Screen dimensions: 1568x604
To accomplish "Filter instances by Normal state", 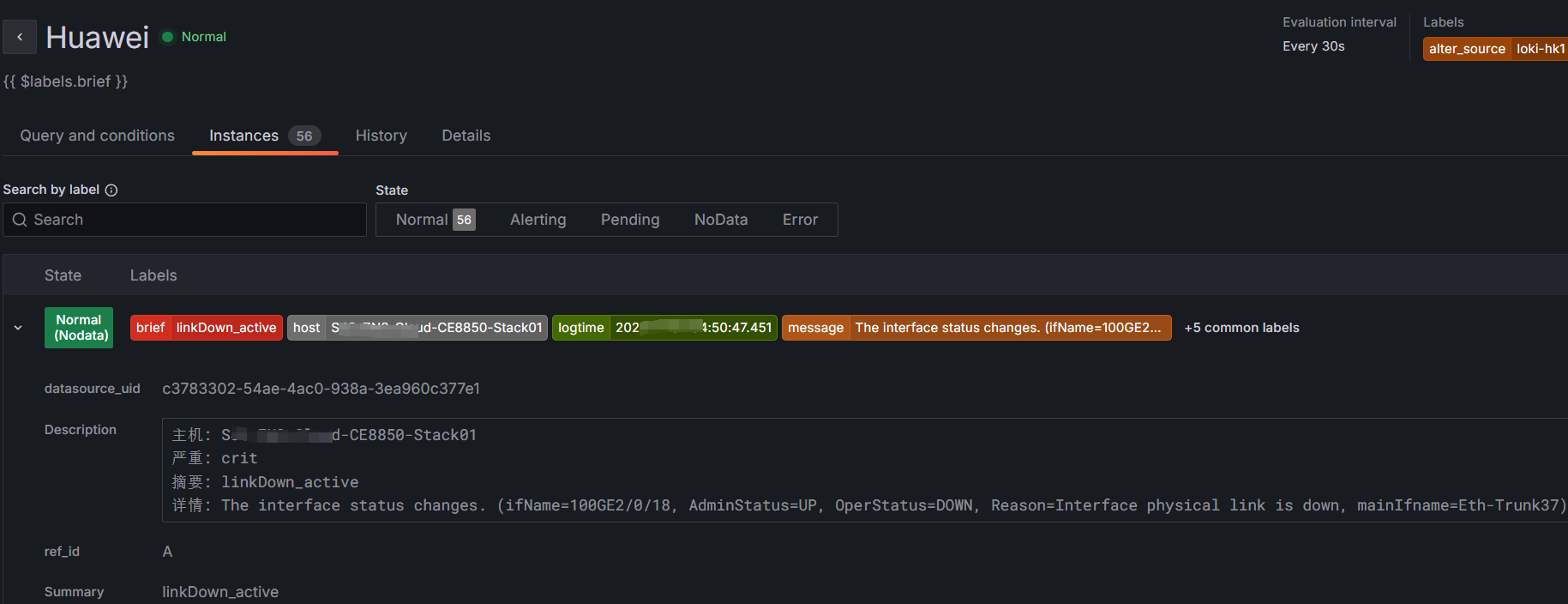I will pyautogui.click(x=435, y=220).
